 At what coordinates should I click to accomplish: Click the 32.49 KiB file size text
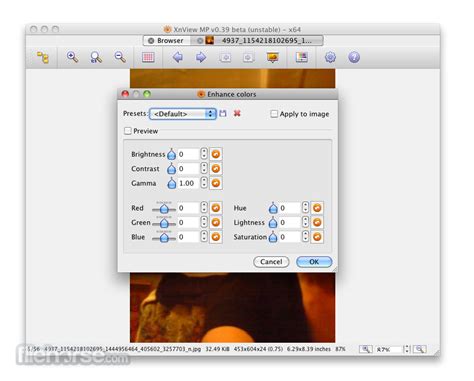coord(217,349)
